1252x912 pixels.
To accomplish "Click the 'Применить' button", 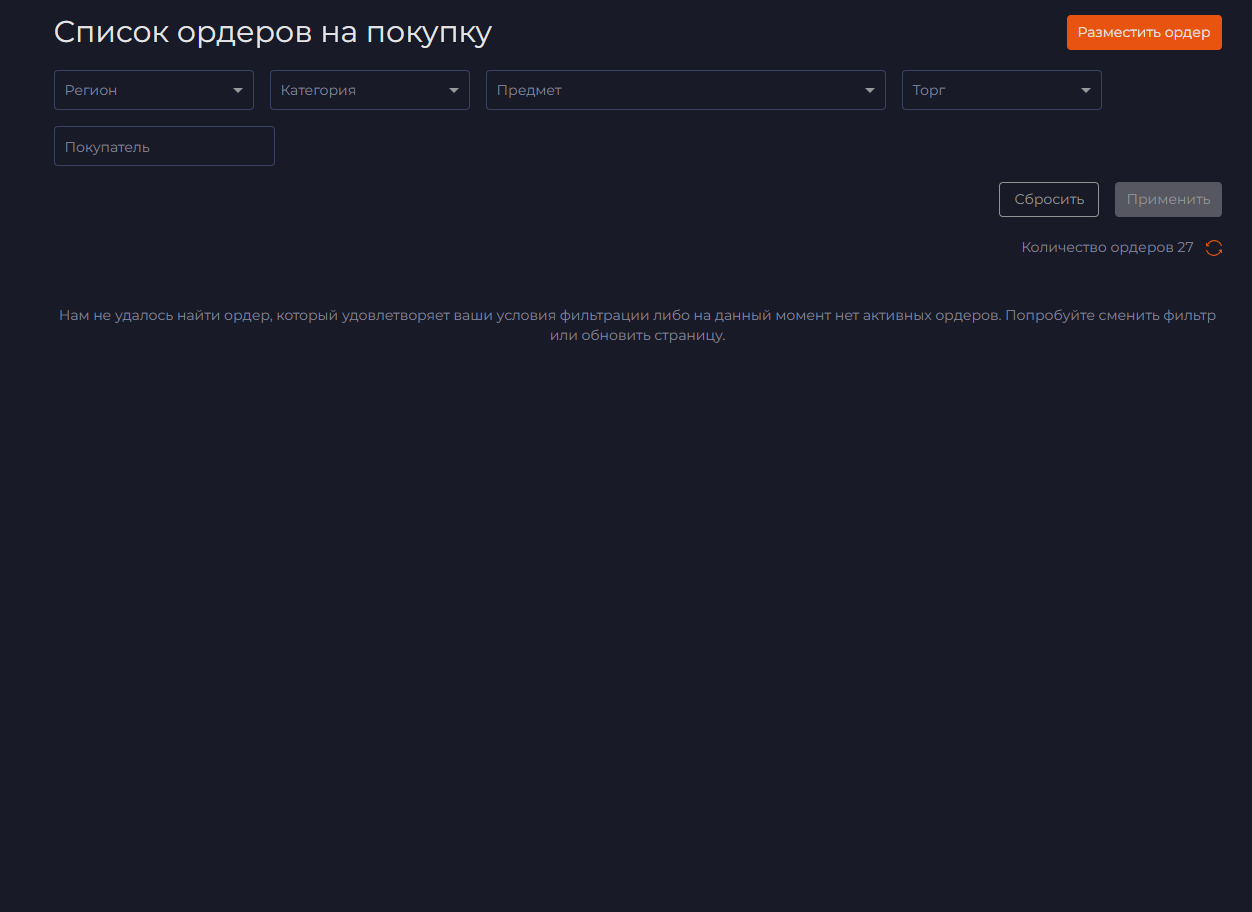I will click(x=1168, y=199).
